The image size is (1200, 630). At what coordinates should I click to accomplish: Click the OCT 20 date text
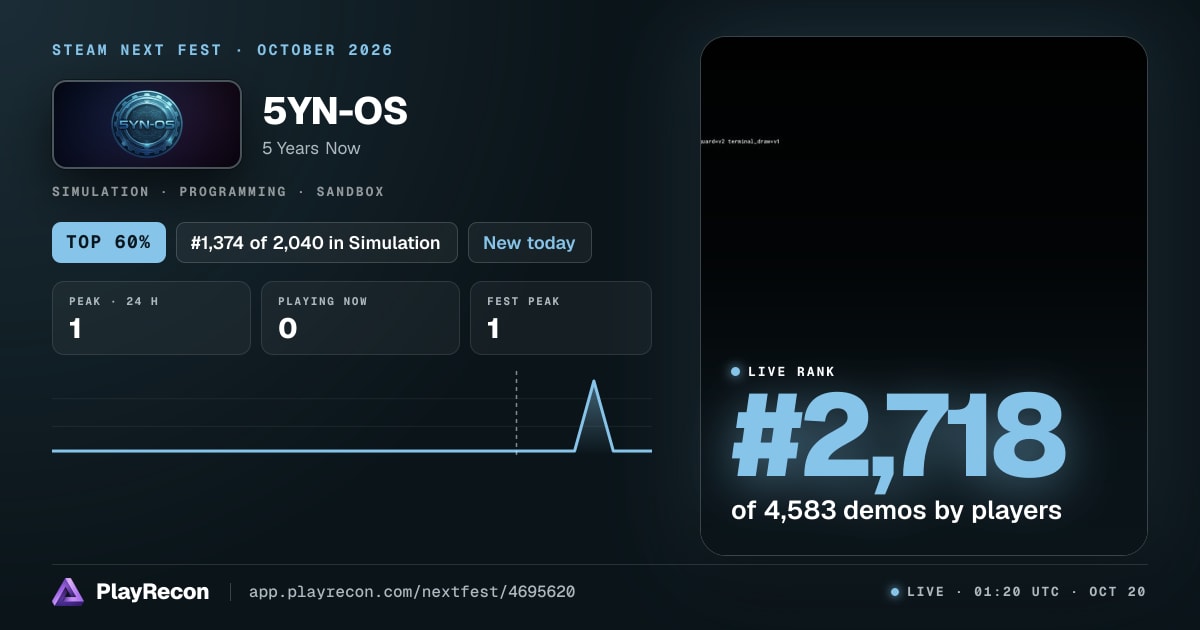pyautogui.click(x=1118, y=592)
